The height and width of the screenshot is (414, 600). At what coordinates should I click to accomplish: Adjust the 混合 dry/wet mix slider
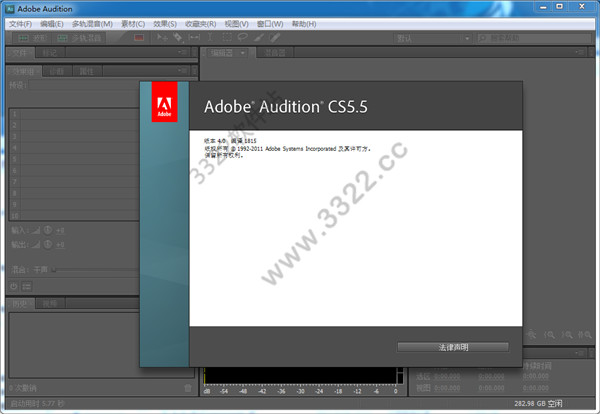coord(96,270)
